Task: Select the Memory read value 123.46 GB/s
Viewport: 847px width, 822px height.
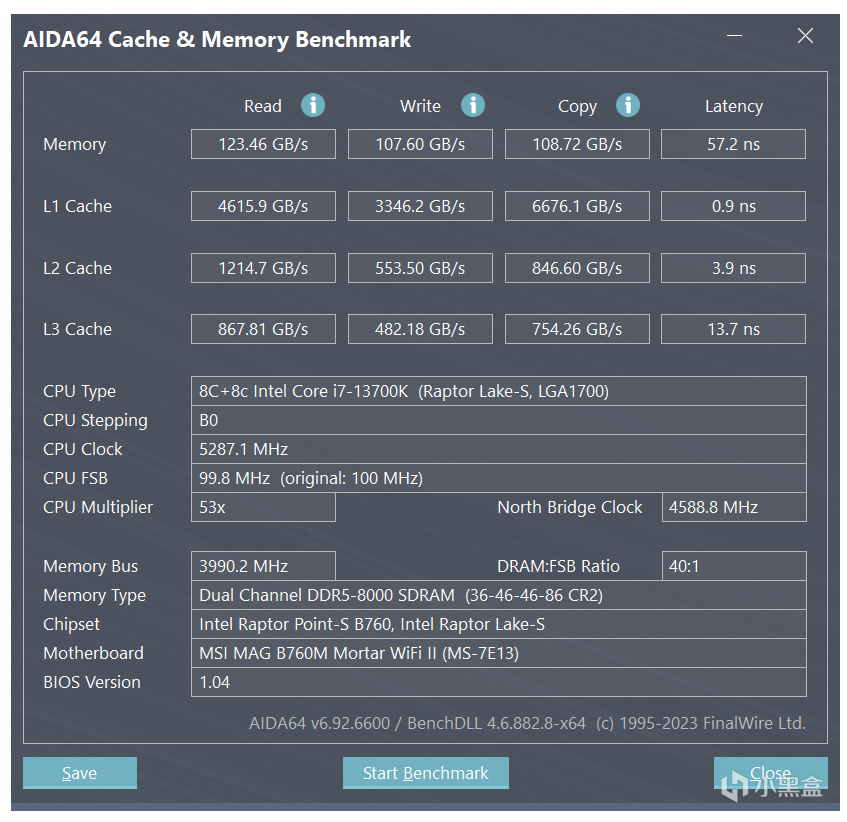Action: click(x=263, y=144)
